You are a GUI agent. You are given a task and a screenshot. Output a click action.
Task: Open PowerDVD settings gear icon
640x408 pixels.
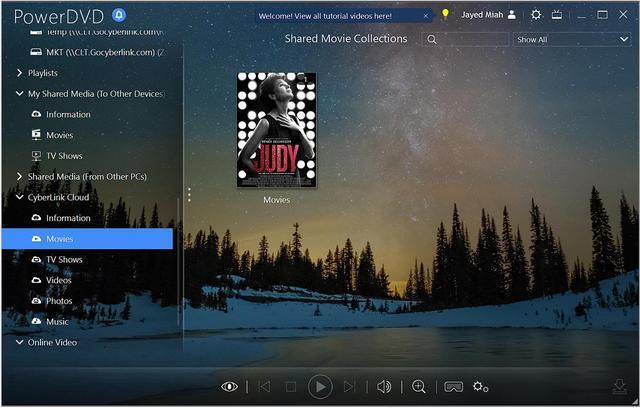[536, 15]
